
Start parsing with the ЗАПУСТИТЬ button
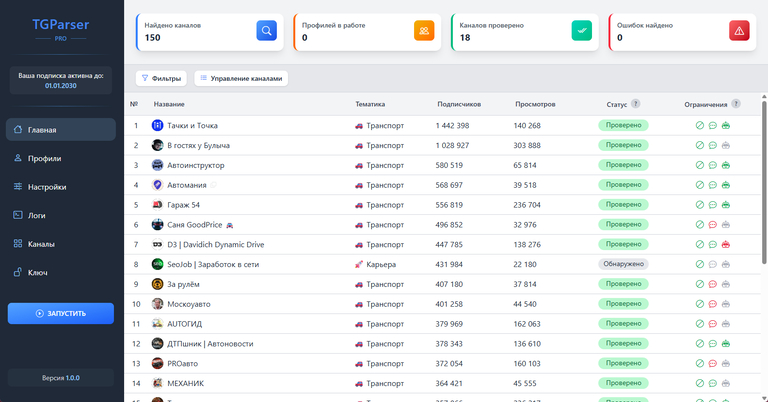coord(61,313)
